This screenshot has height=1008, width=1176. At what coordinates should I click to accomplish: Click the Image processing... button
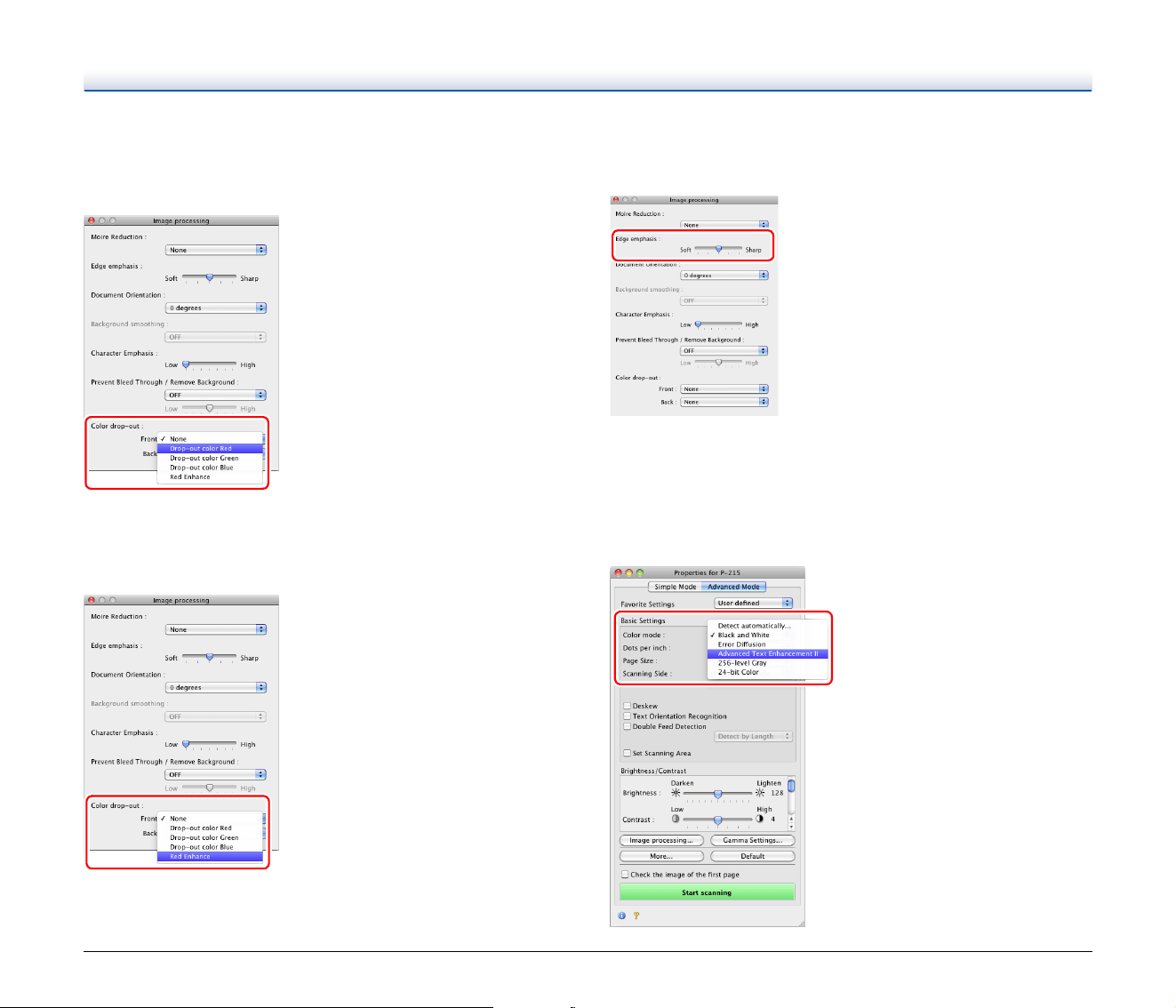pyautogui.click(x=661, y=841)
